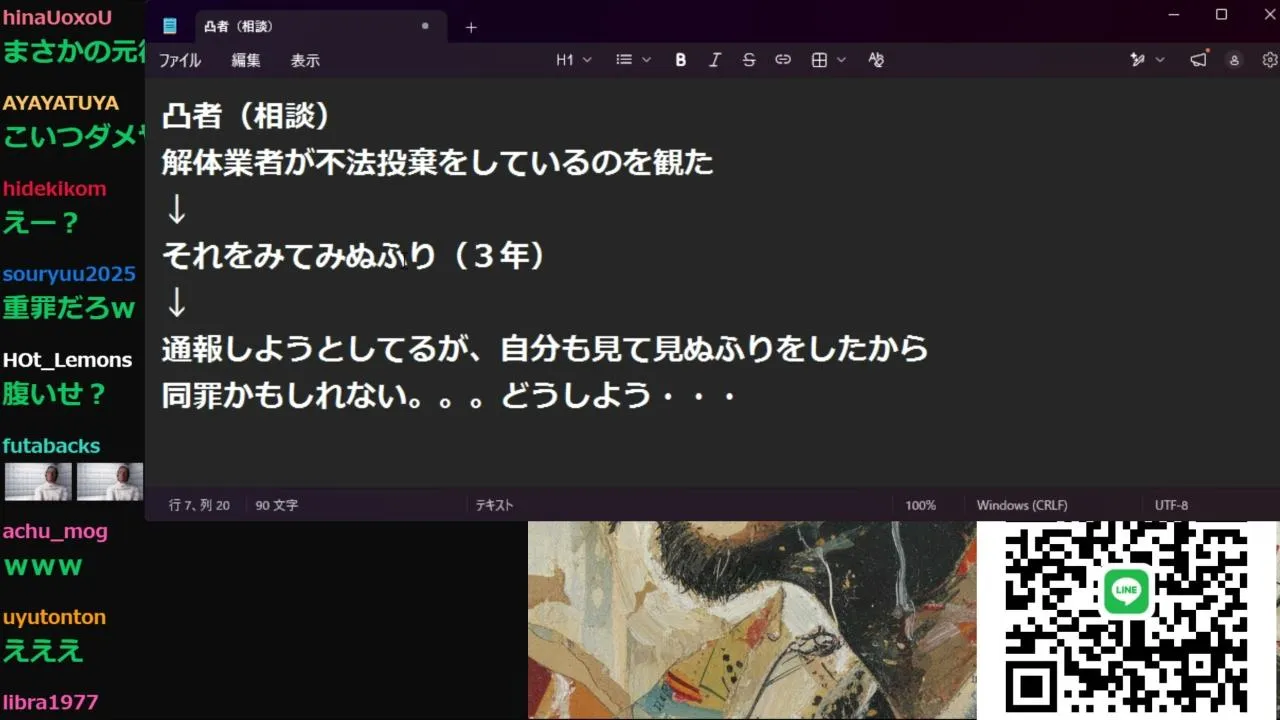The image size is (1280, 720).
Task: Click the heading line 凸者（相談） in the document
Action: click(x=246, y=116)
